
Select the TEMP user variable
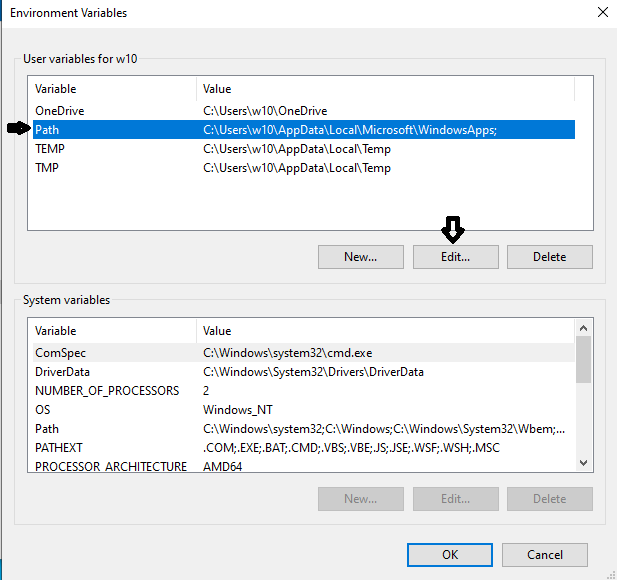[304, 149]
